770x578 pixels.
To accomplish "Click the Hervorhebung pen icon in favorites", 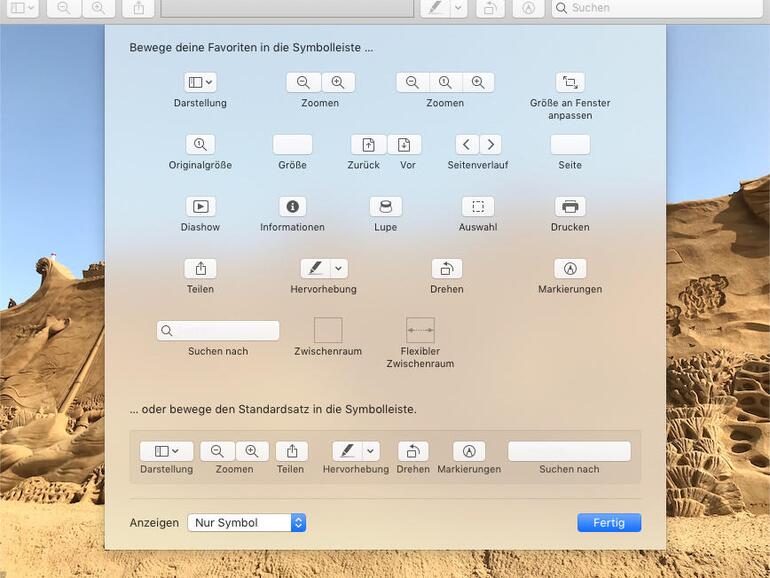I will [x=315, y=269].
